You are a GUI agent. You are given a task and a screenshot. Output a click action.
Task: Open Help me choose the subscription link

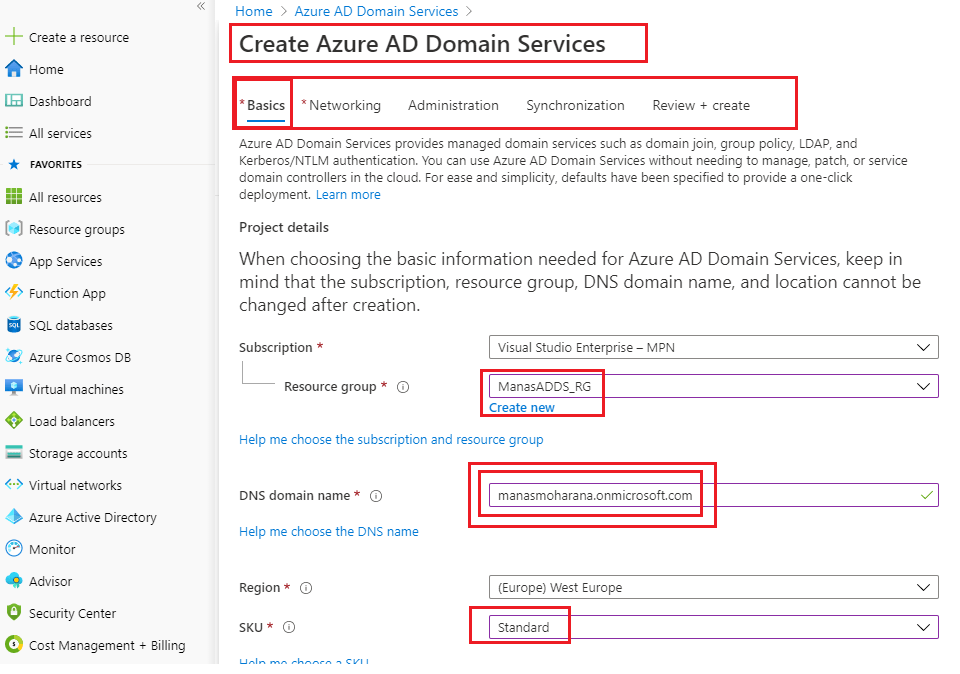click(391, 440)
